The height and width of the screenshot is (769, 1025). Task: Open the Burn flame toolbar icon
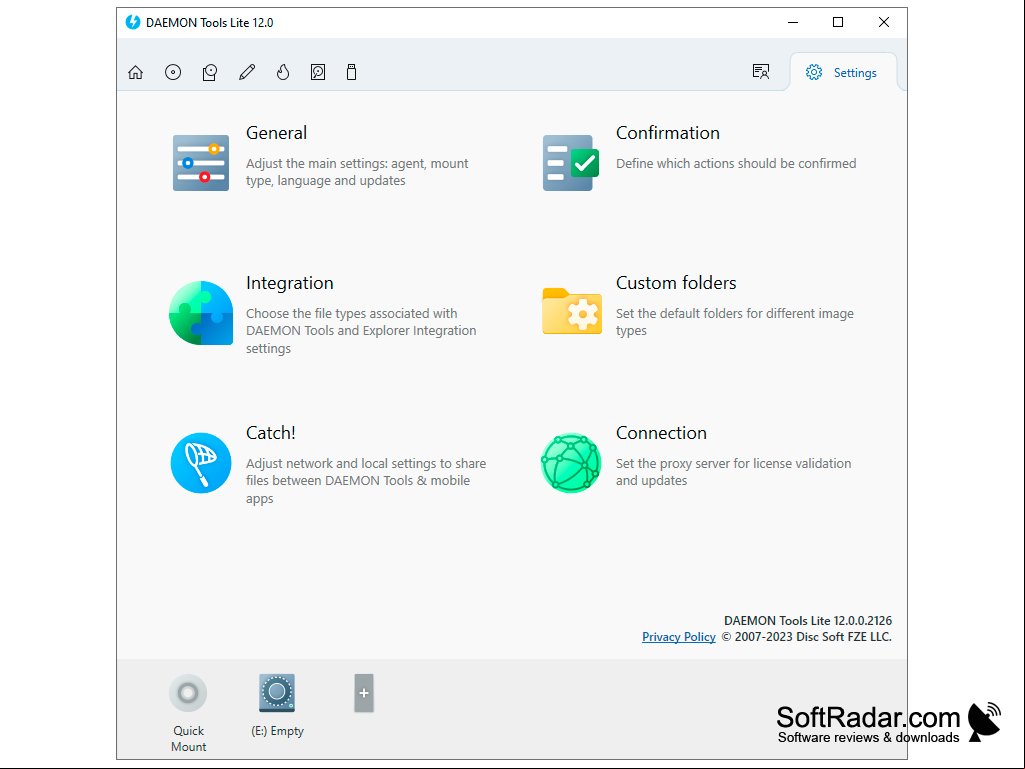click(283, 72)
